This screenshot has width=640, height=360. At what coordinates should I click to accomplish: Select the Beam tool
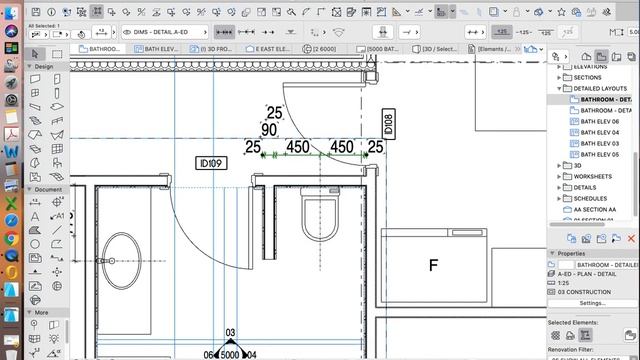tap(35, 107)
